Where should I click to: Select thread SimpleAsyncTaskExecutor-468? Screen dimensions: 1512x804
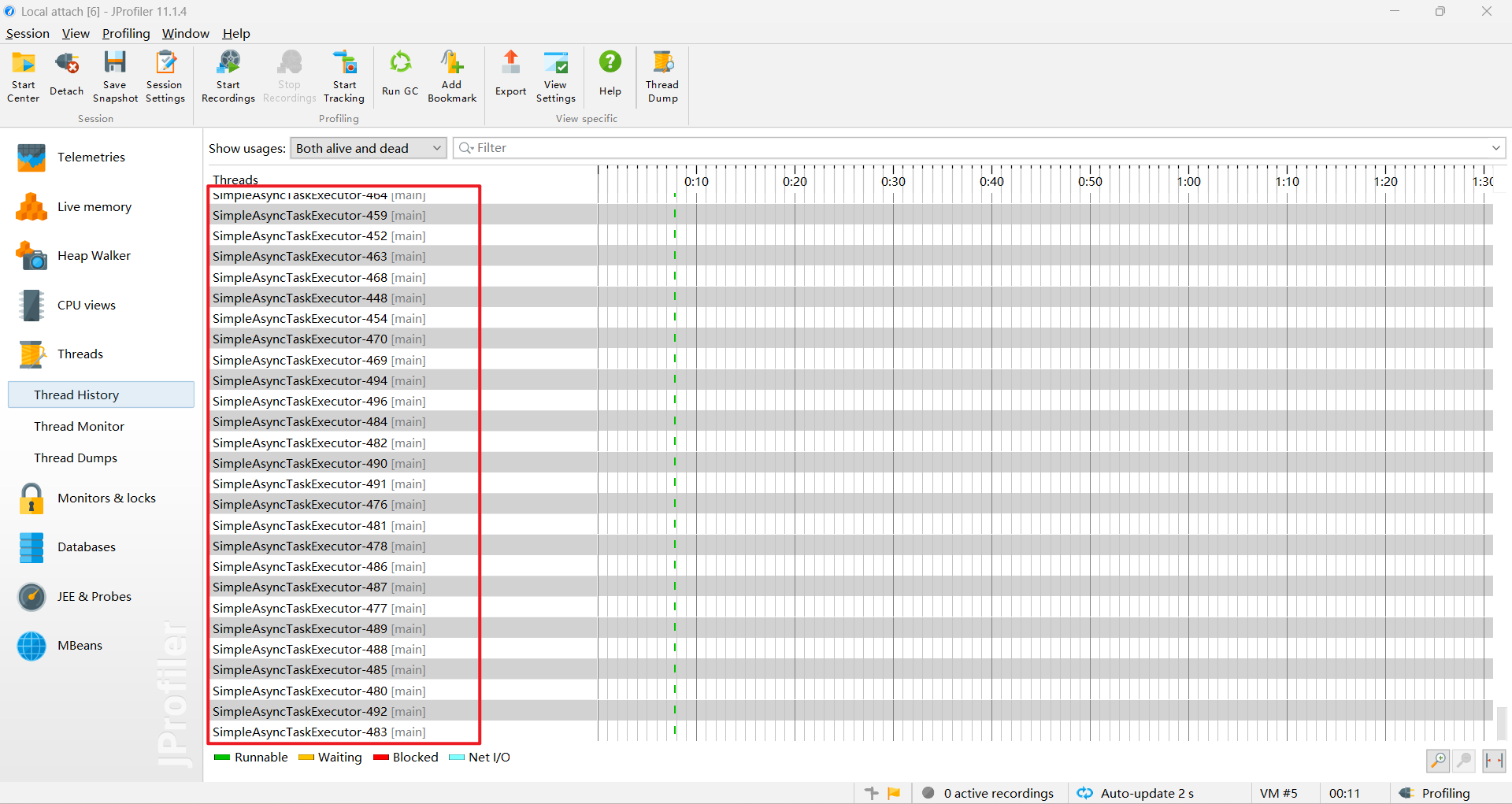point(319,277)
